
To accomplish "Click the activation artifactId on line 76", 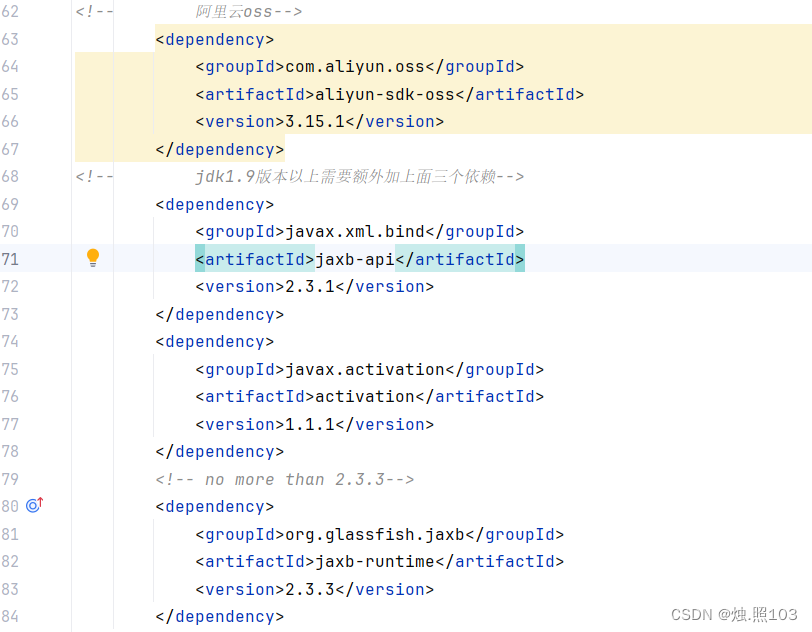I will coord(365,397).
